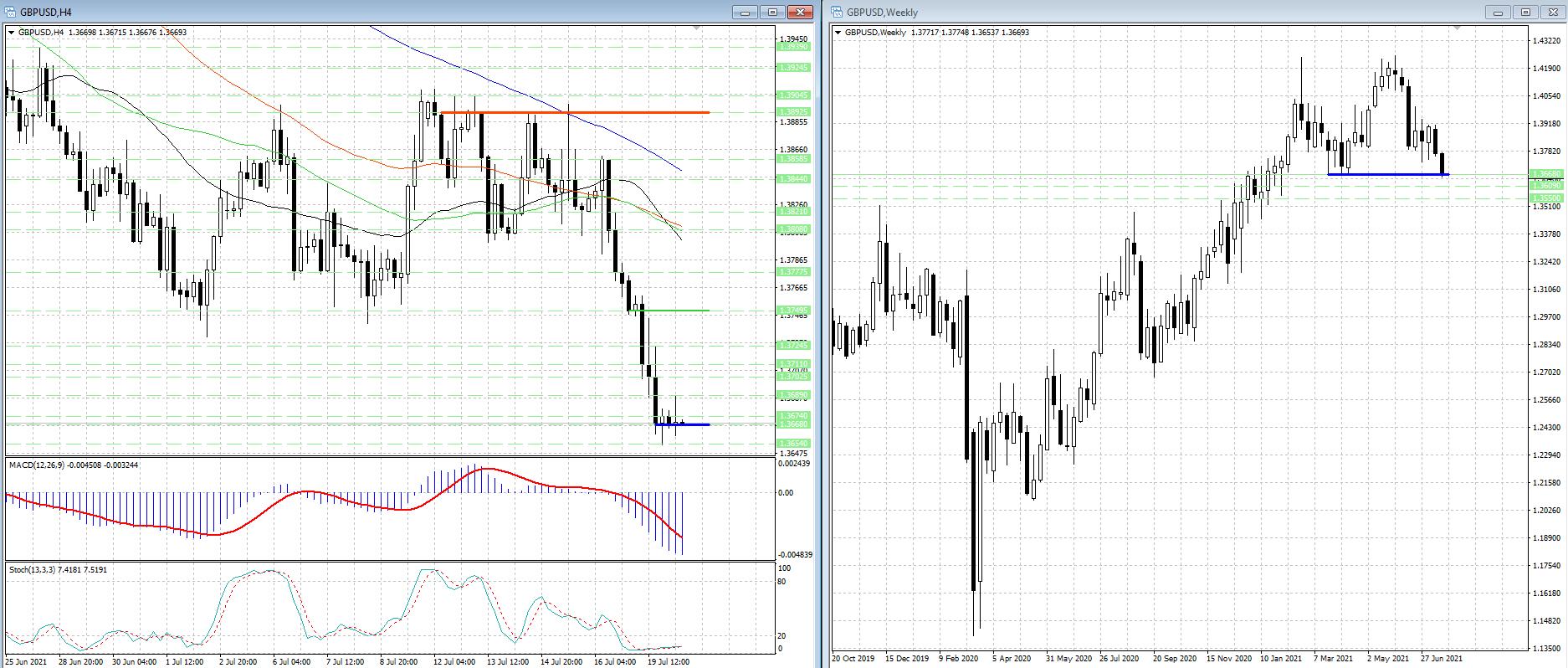Maximize the GBPUSD,Weekly chart window
1568x668 pixels.
click(x=1525, y=12)
